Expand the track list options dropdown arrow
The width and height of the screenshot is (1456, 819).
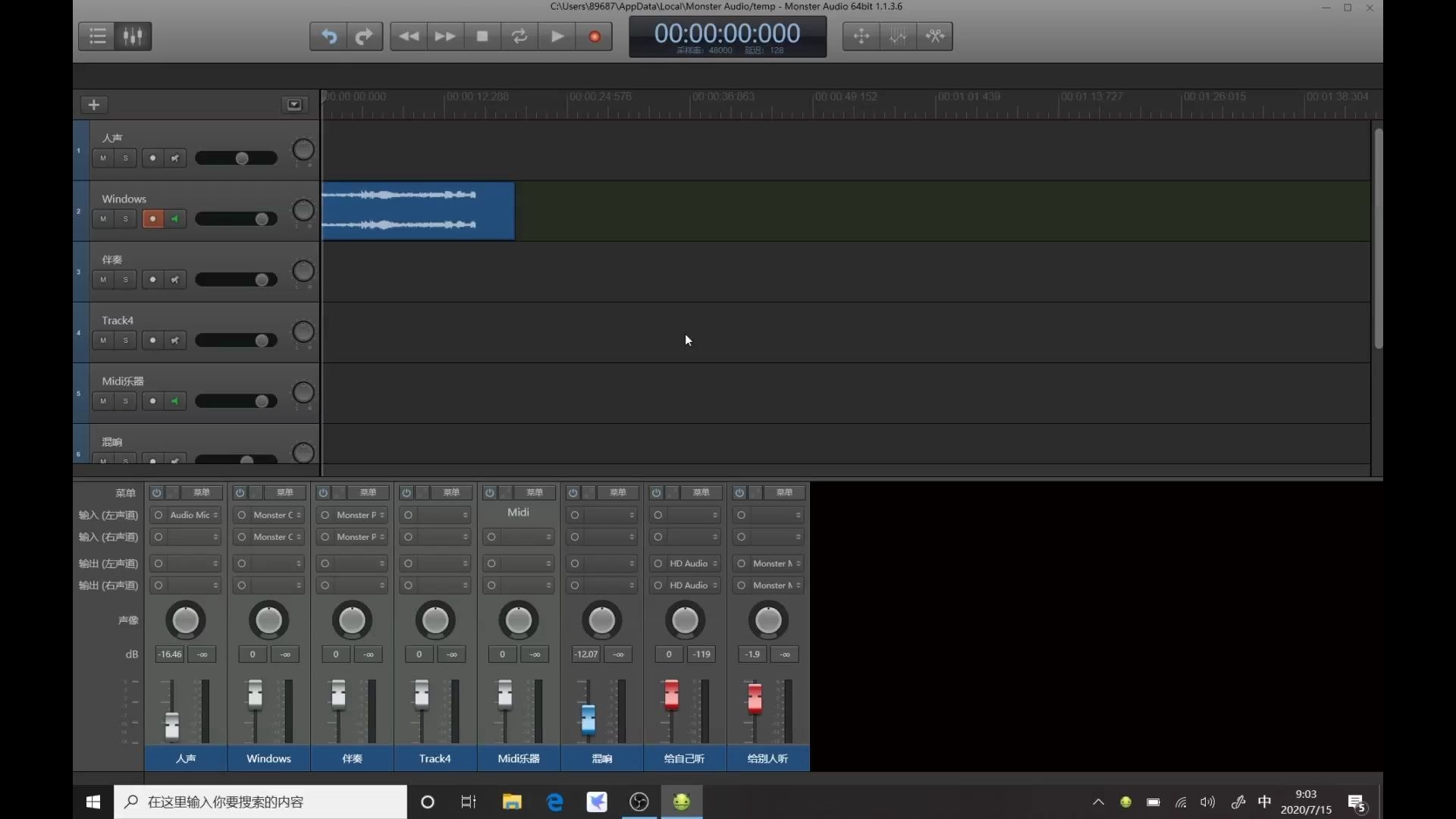[294, 105]
